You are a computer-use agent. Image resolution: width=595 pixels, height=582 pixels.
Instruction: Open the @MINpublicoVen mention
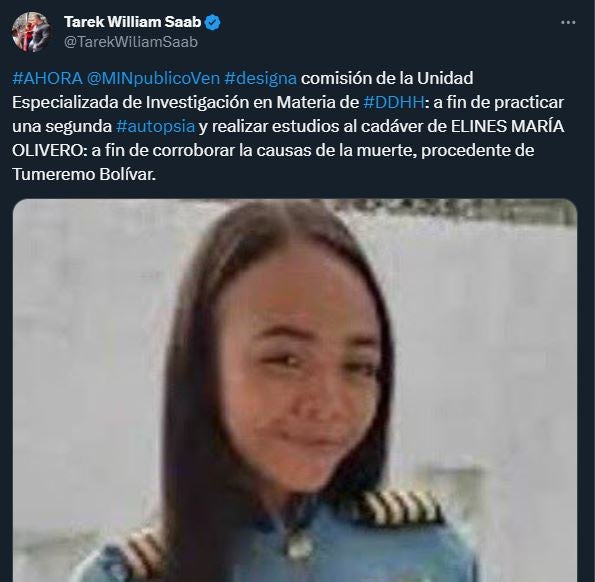click(x=153, y=79)
